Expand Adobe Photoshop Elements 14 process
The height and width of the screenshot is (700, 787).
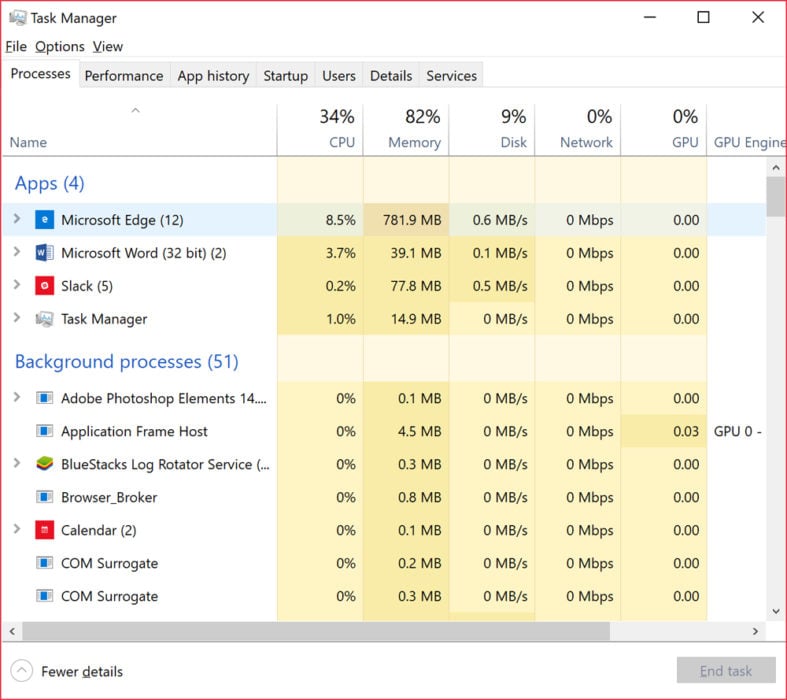(17, 397)
